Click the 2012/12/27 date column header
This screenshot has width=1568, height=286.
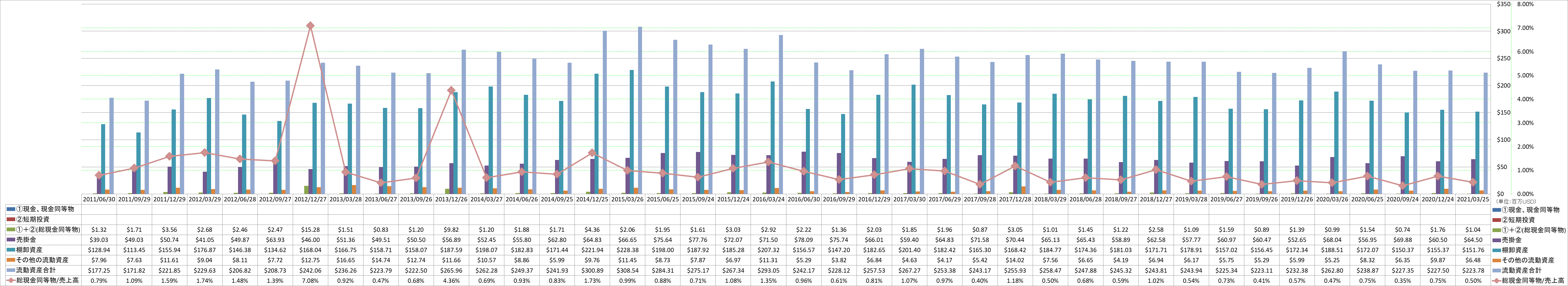(x=310, y=199)
